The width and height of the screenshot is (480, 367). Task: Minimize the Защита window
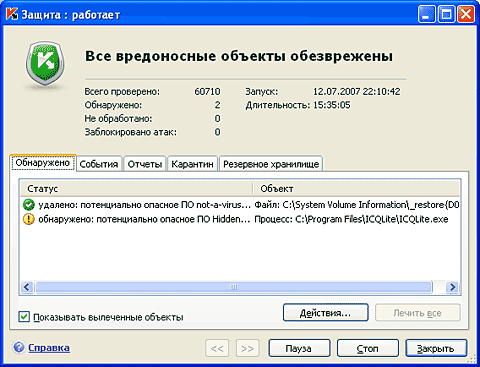click(x=426, y=15)
